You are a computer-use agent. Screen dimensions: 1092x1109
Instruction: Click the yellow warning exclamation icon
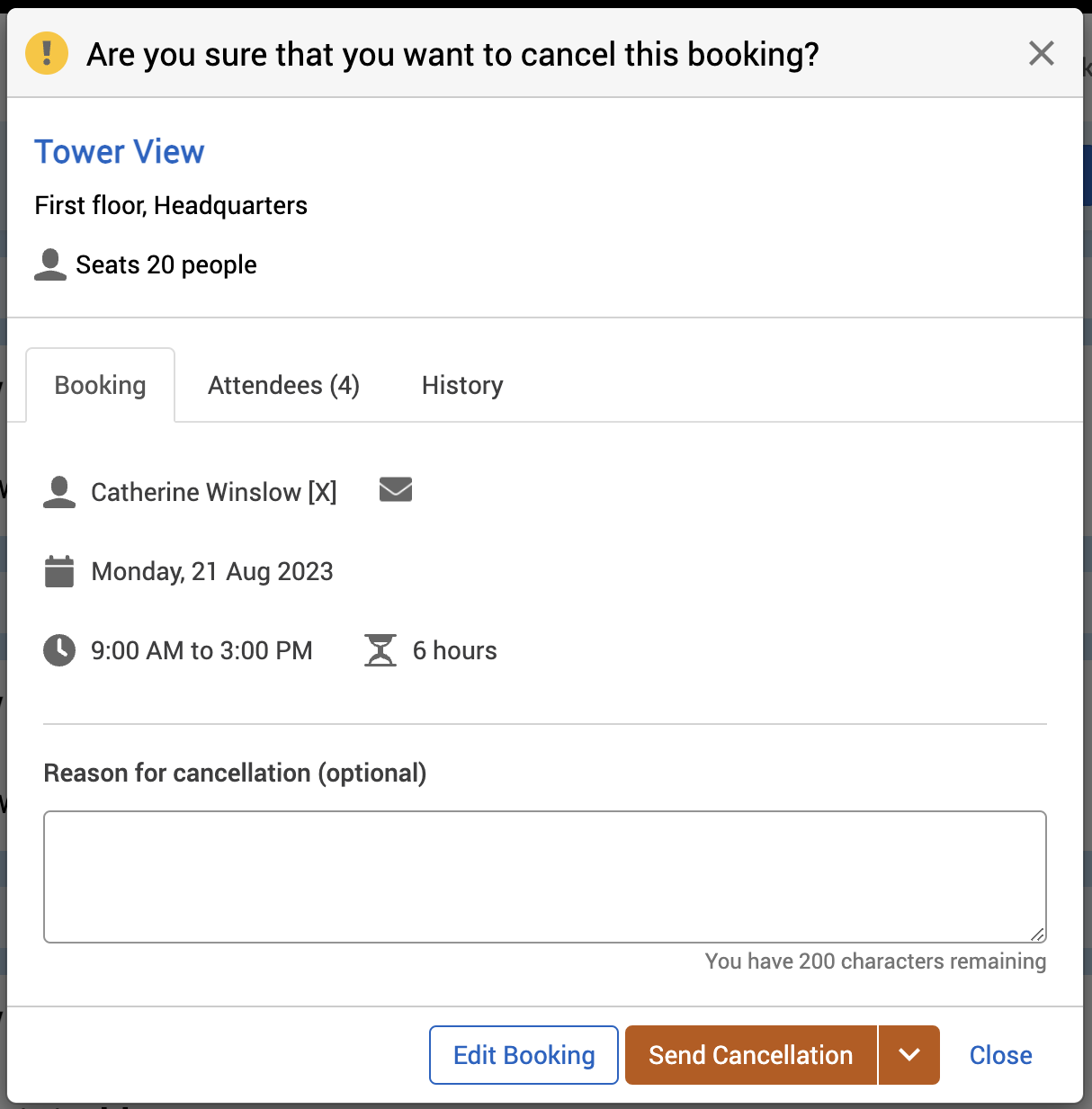(x=47, y=53)
